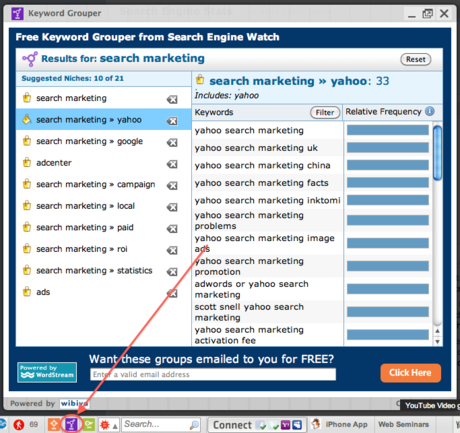Open the Powered by WordStream badge
Viewport: 460px width, 433px height.
(x=47, y=372)
